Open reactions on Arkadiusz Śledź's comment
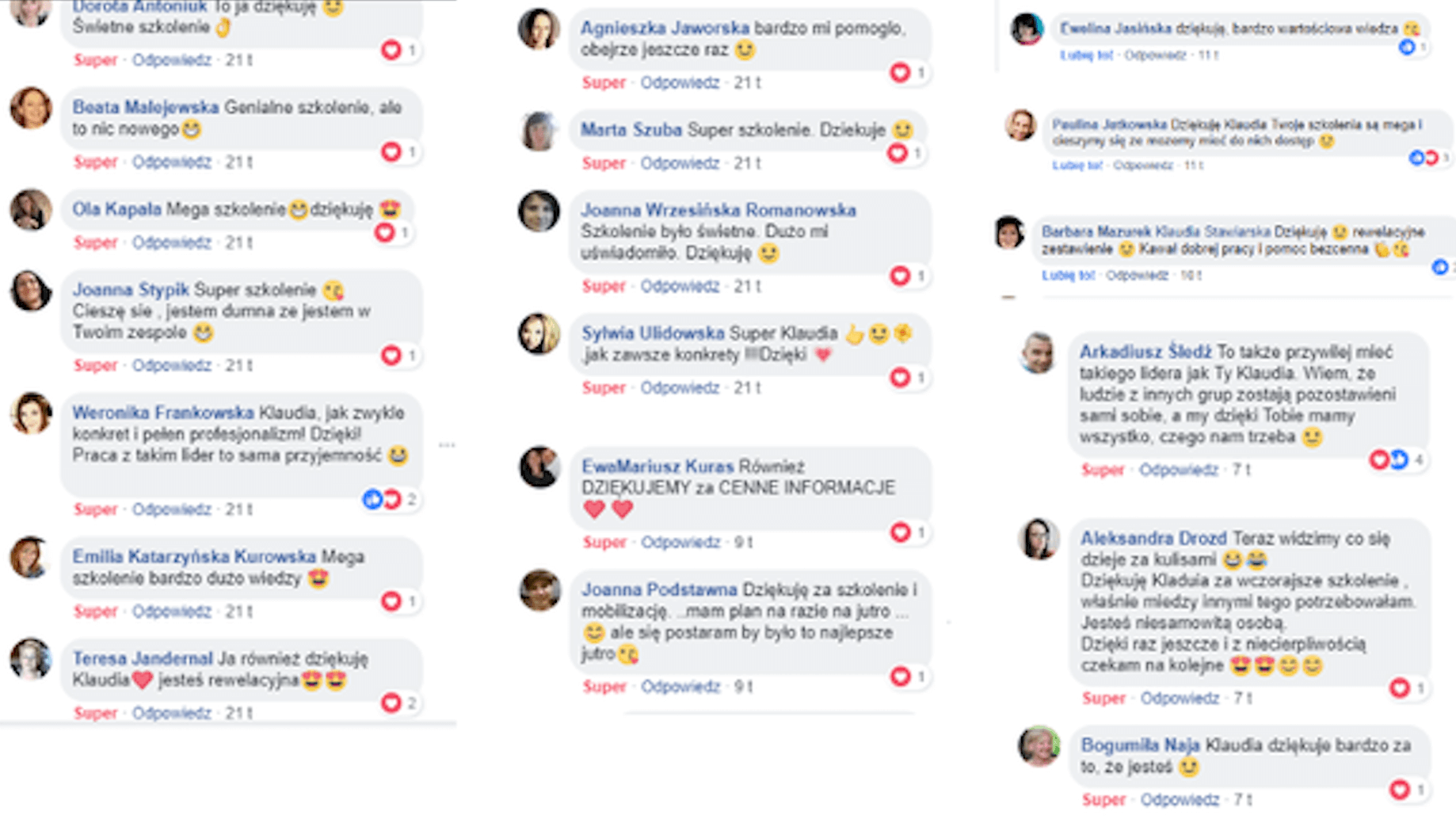The height and width of the screenshot is (819, 1456). point(1397,459)
